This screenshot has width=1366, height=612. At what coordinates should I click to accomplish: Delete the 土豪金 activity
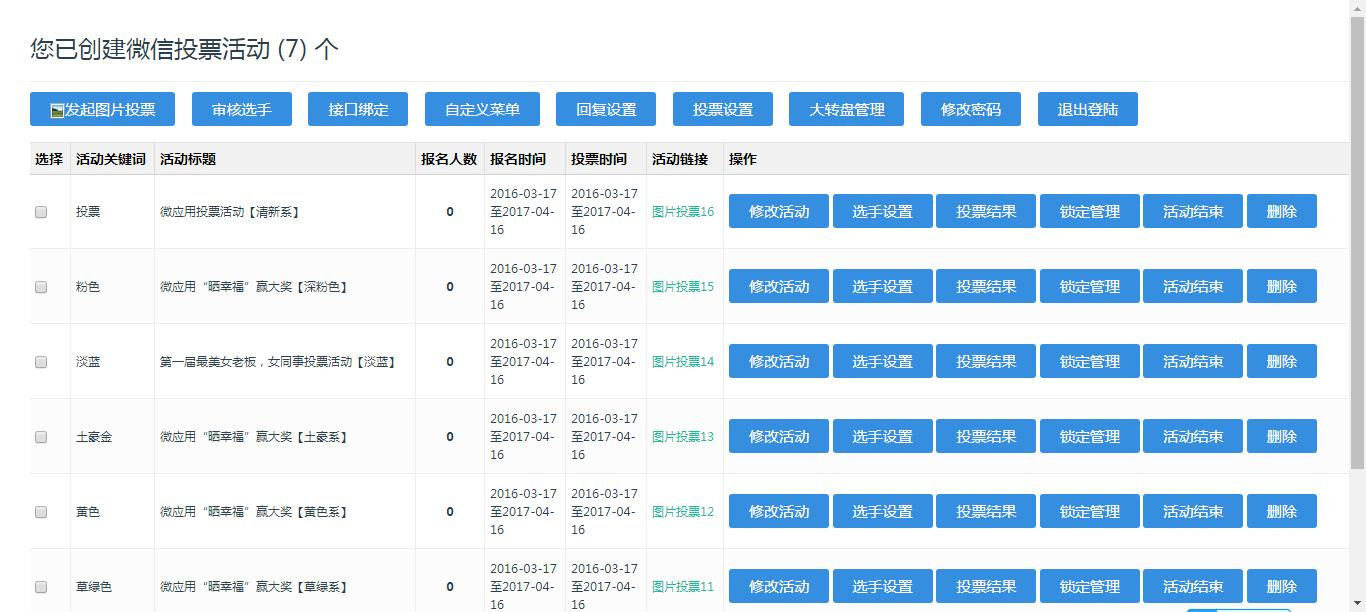click(1282, 436)
